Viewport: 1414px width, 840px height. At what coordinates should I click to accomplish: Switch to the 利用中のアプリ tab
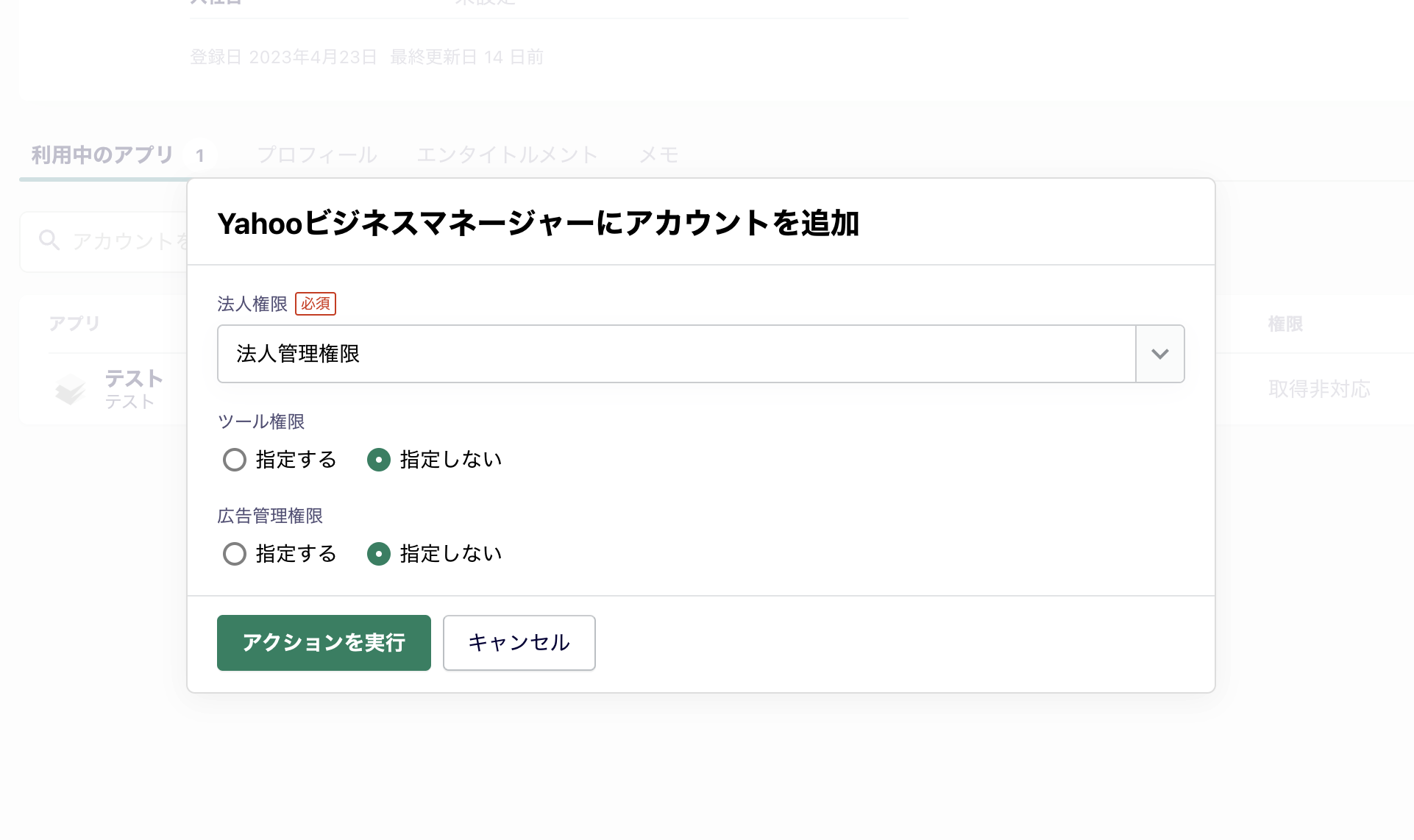point(102,155)
